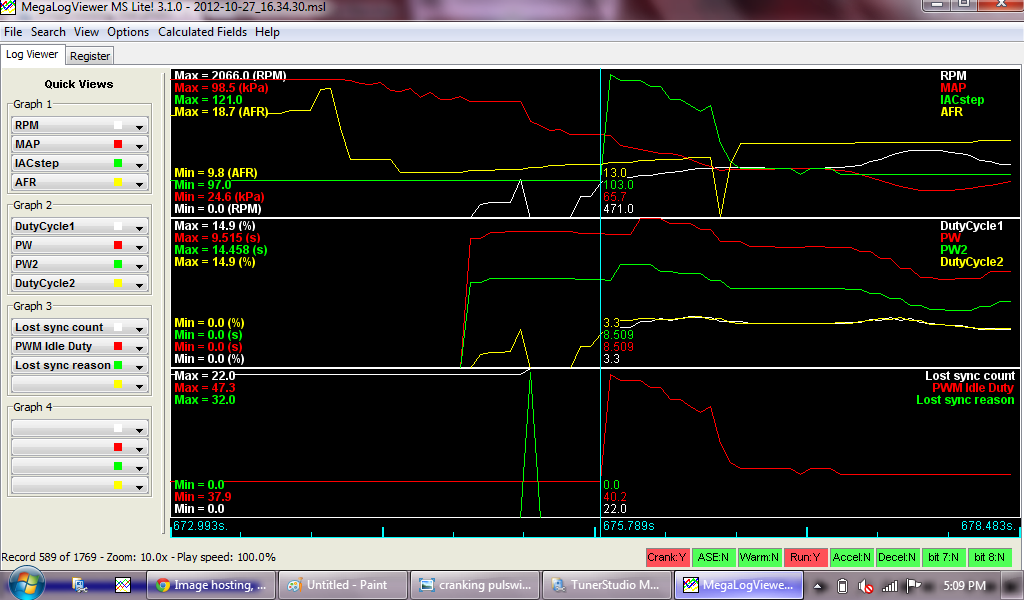
Task: Click the red swatch on MAP field
Action: click(x=118, y=144)
